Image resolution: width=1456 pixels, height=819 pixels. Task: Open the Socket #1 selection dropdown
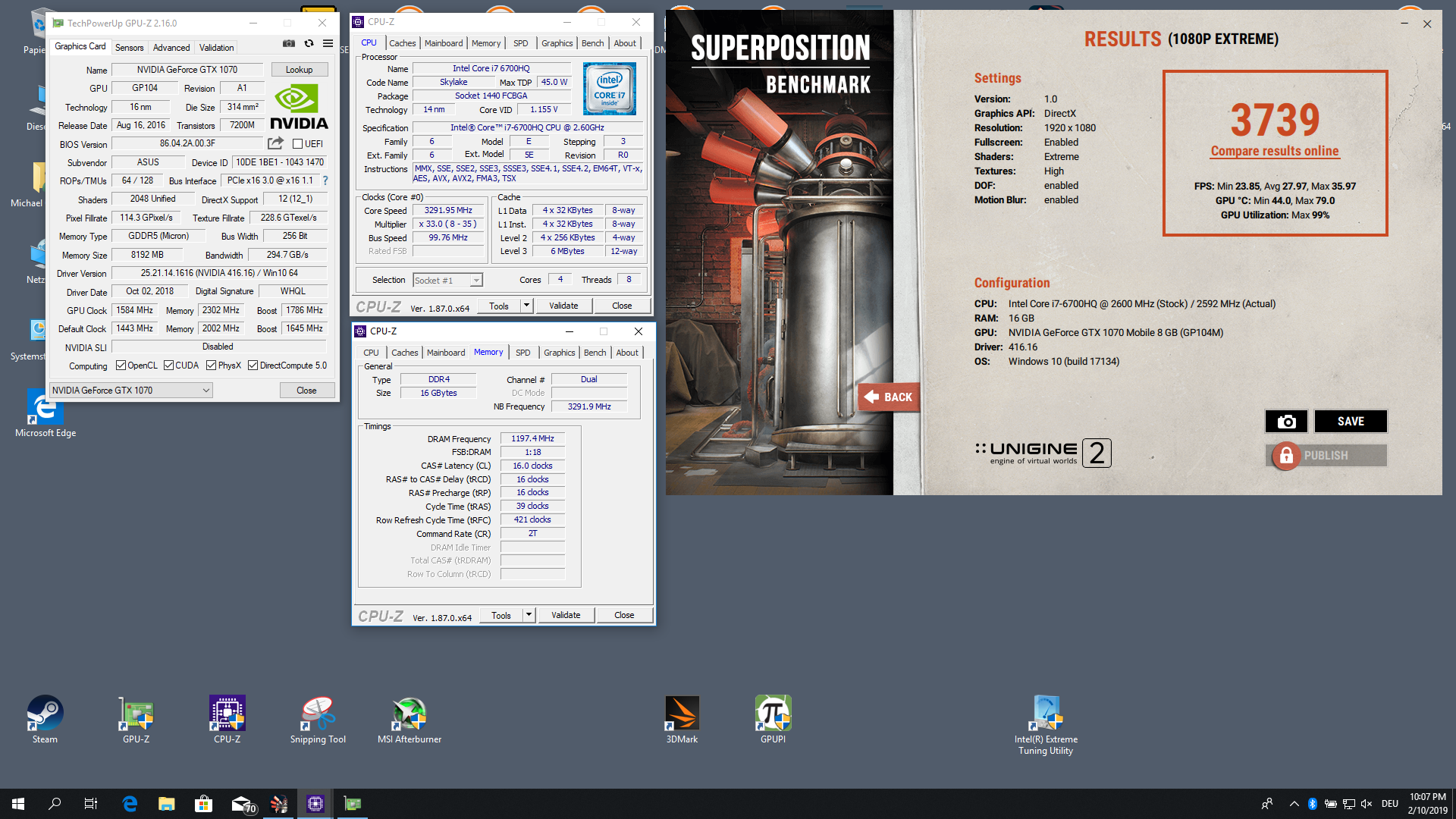pyautogui.click(x=447, y=281)
